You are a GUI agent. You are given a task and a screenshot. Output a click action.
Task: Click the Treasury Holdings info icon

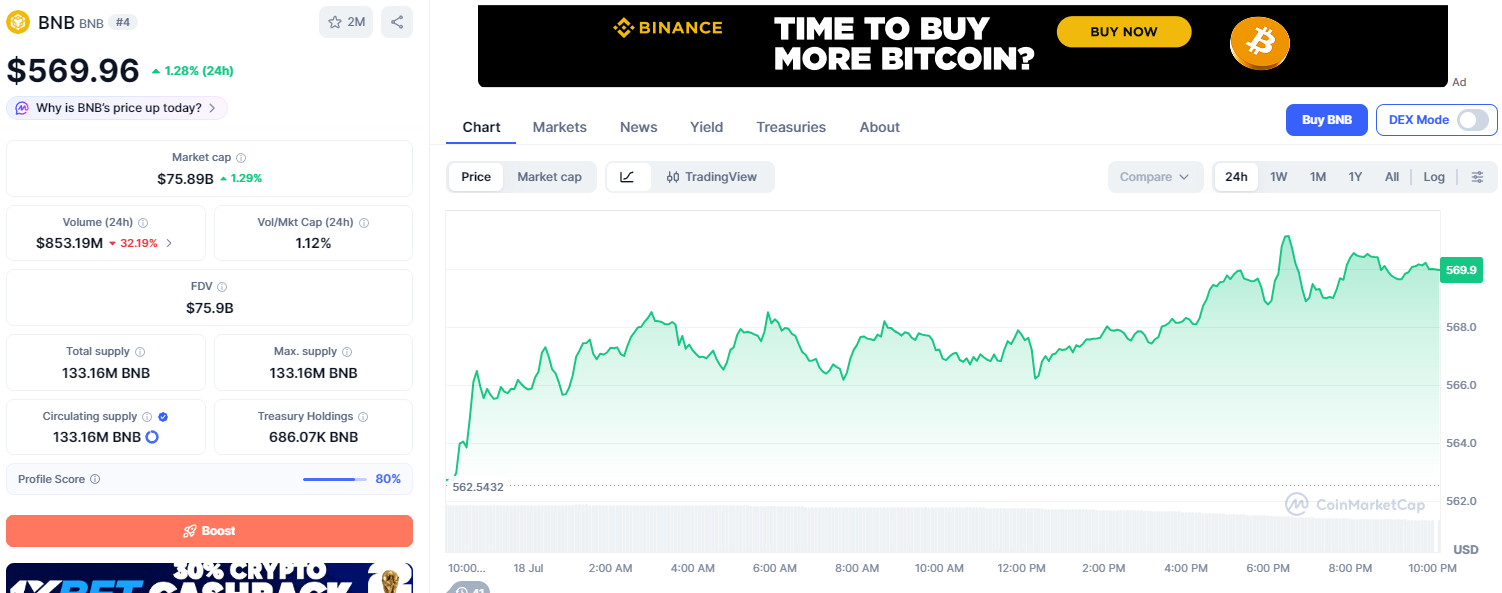pos(363,417)
